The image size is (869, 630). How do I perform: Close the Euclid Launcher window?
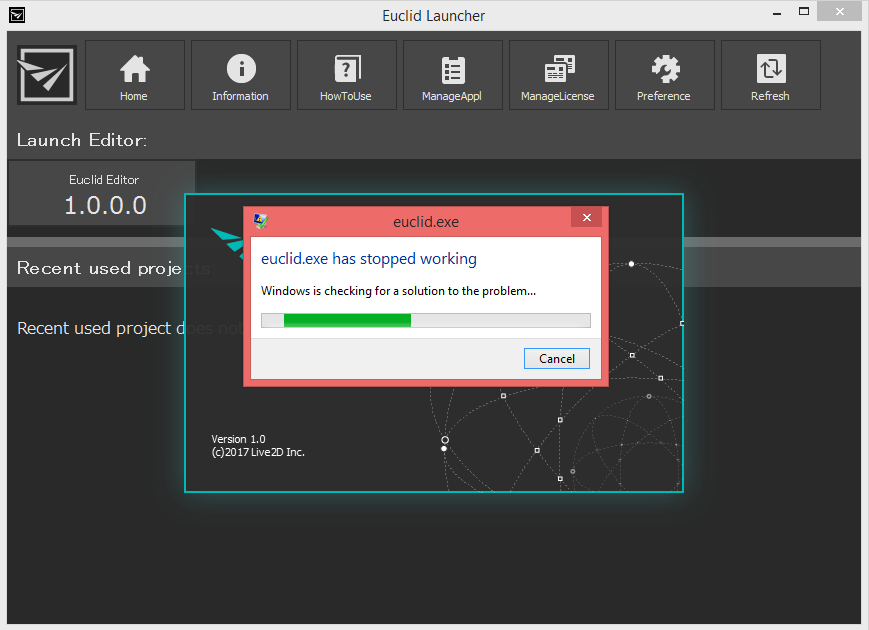coord(840,12)
